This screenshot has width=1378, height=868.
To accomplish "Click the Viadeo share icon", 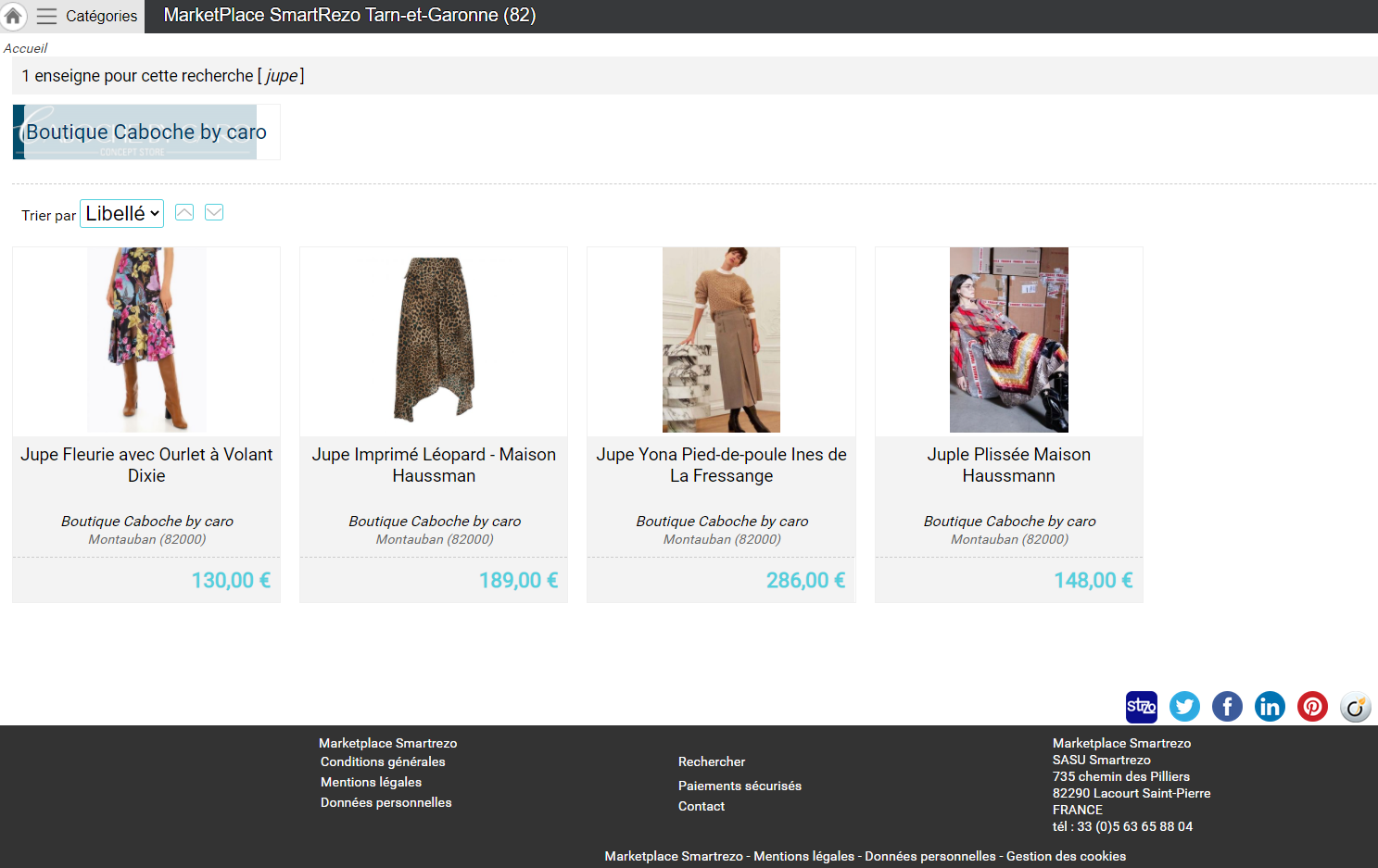I will click(x=1355, y=707).
